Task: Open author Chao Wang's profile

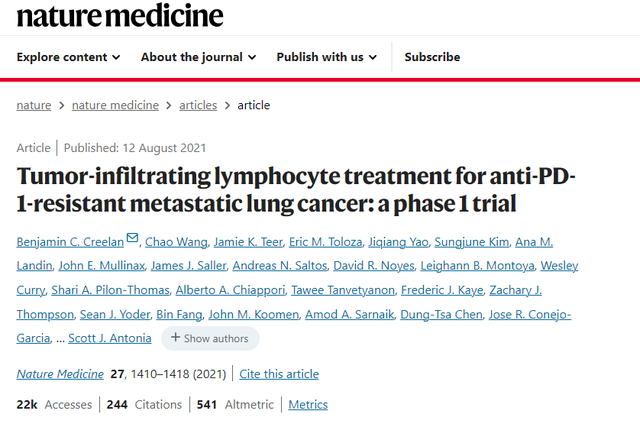Action: click(x=176, y=242)
